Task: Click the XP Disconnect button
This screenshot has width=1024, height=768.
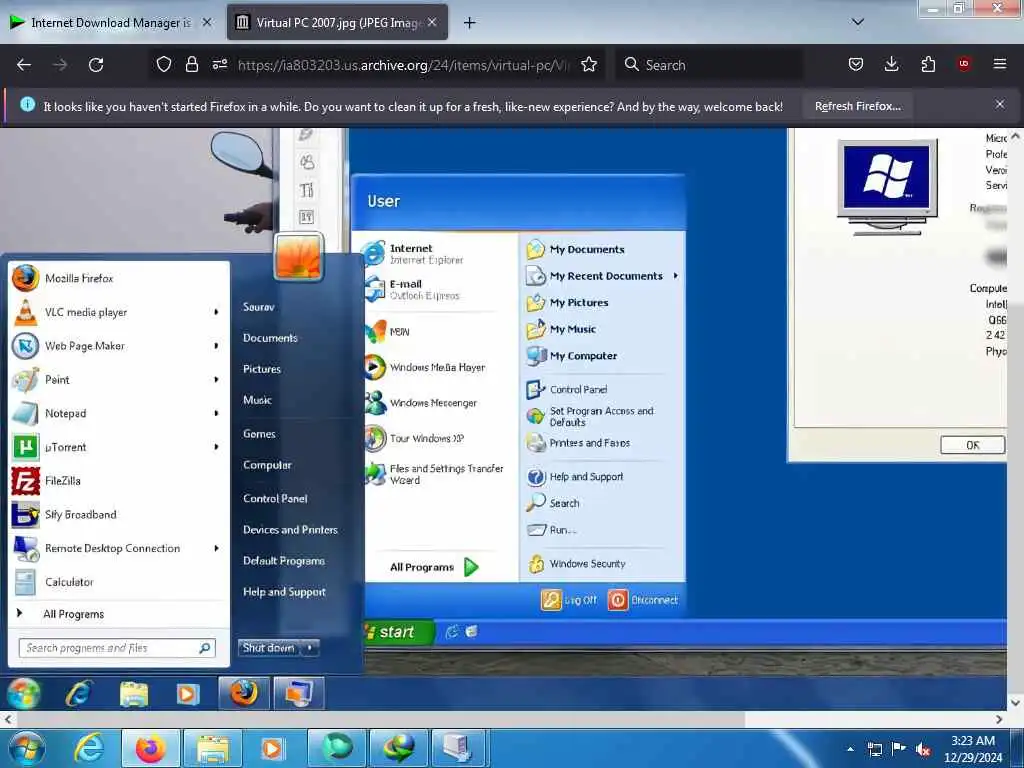Action: pyautogui.click(x=643, y=600)
